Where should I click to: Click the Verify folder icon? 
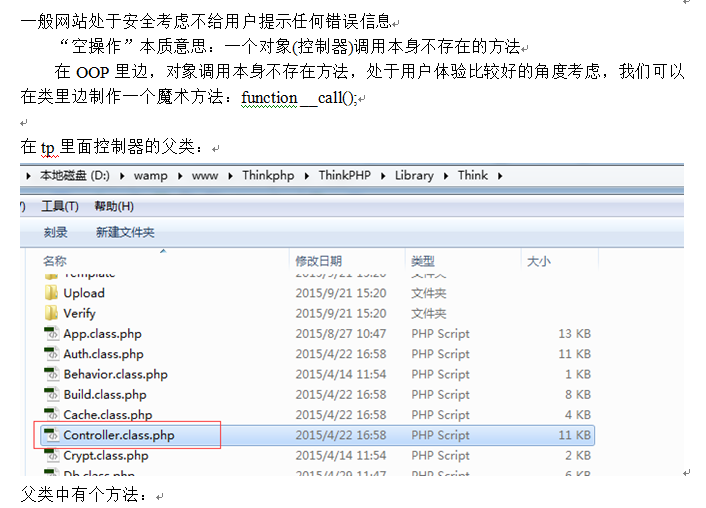[x=51, y=313]
